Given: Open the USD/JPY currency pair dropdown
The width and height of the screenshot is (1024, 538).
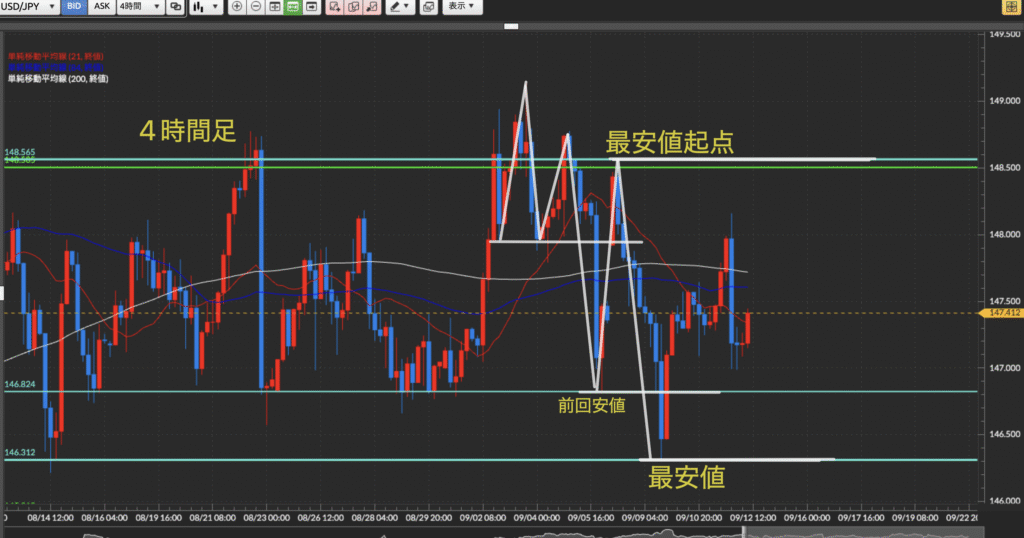Looking at the screenshot, I should [x=29, y=7].
